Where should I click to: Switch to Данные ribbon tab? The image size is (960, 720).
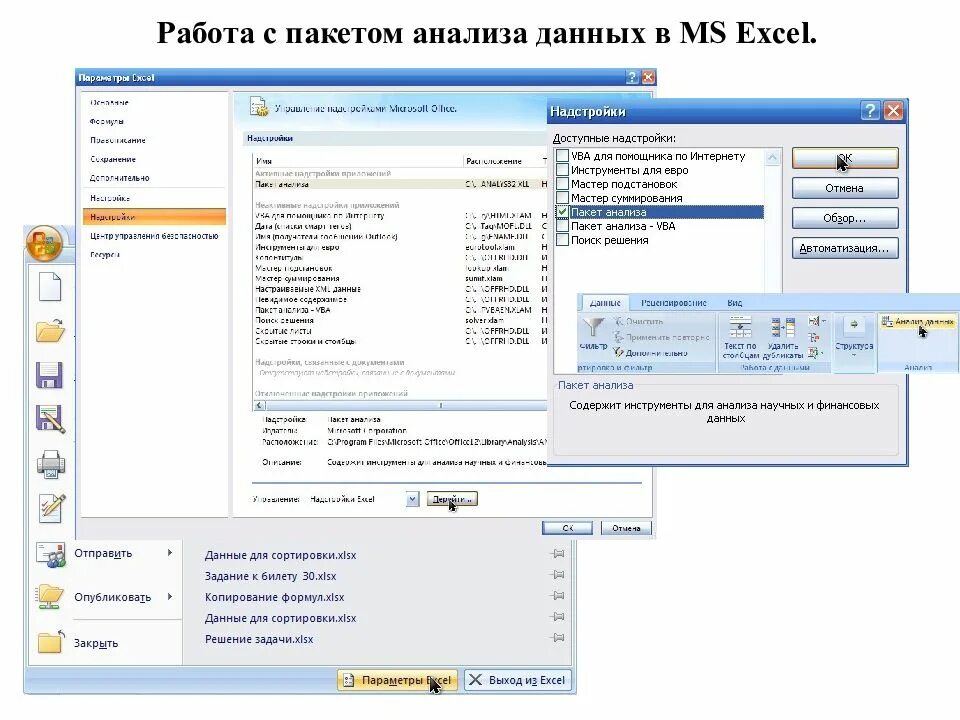pos(605,302)
